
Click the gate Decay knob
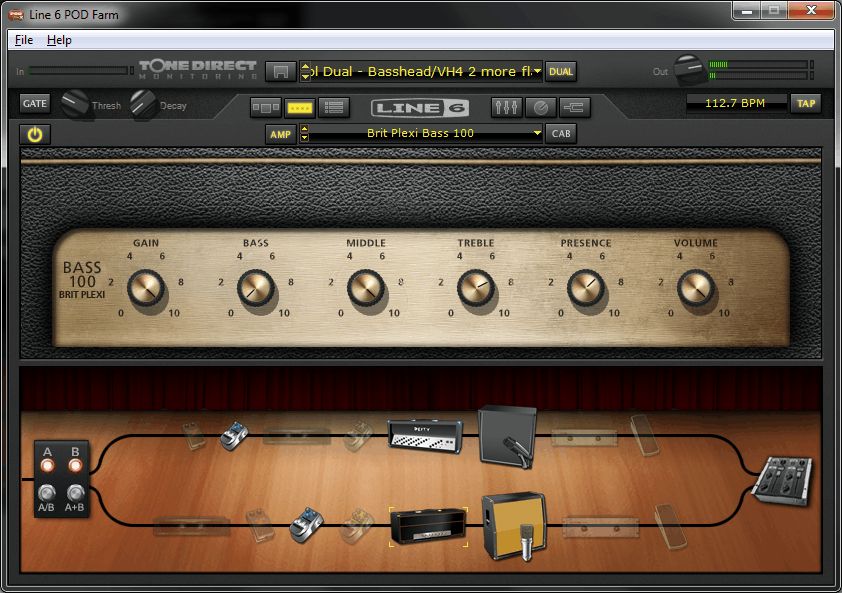(143, 104)
